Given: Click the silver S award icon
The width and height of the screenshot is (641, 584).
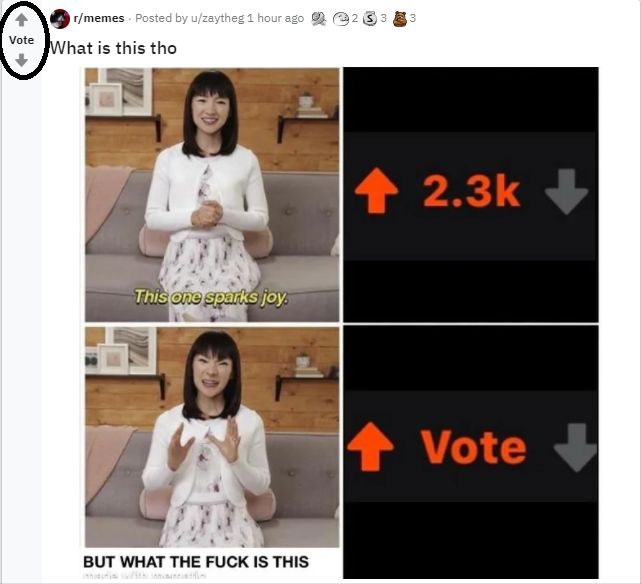Looking at the screenshot, I should (x=370, y=18).
